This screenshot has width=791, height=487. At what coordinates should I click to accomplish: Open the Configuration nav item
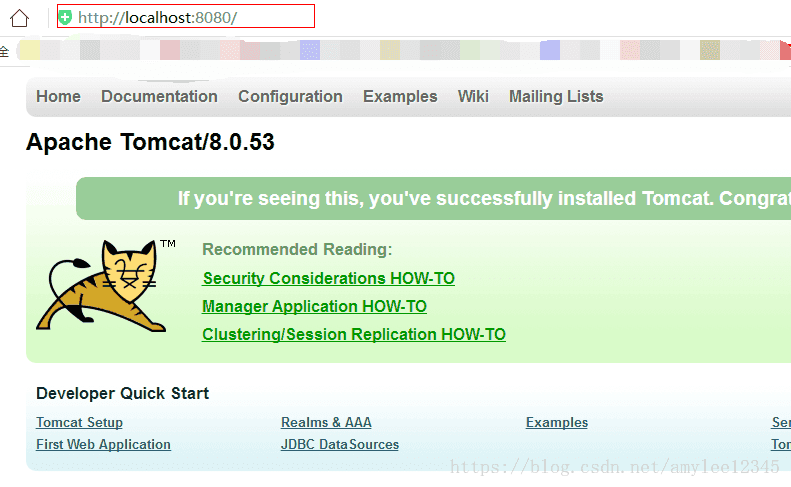coord(291,96)
